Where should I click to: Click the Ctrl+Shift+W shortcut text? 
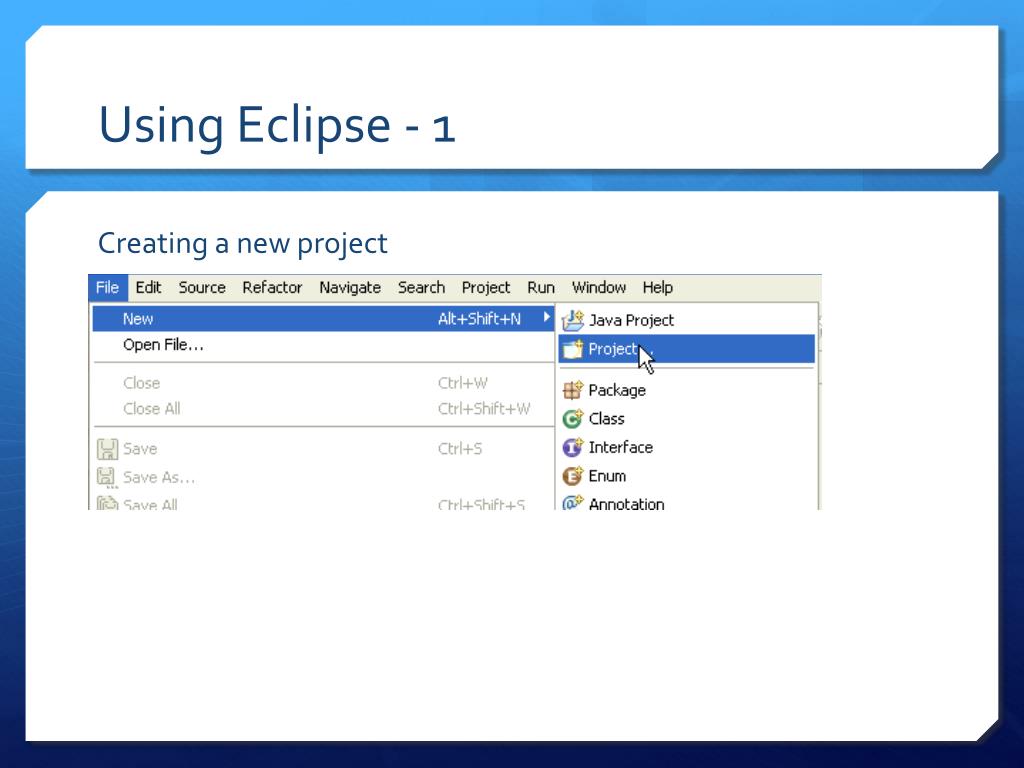tap(484, 408)
